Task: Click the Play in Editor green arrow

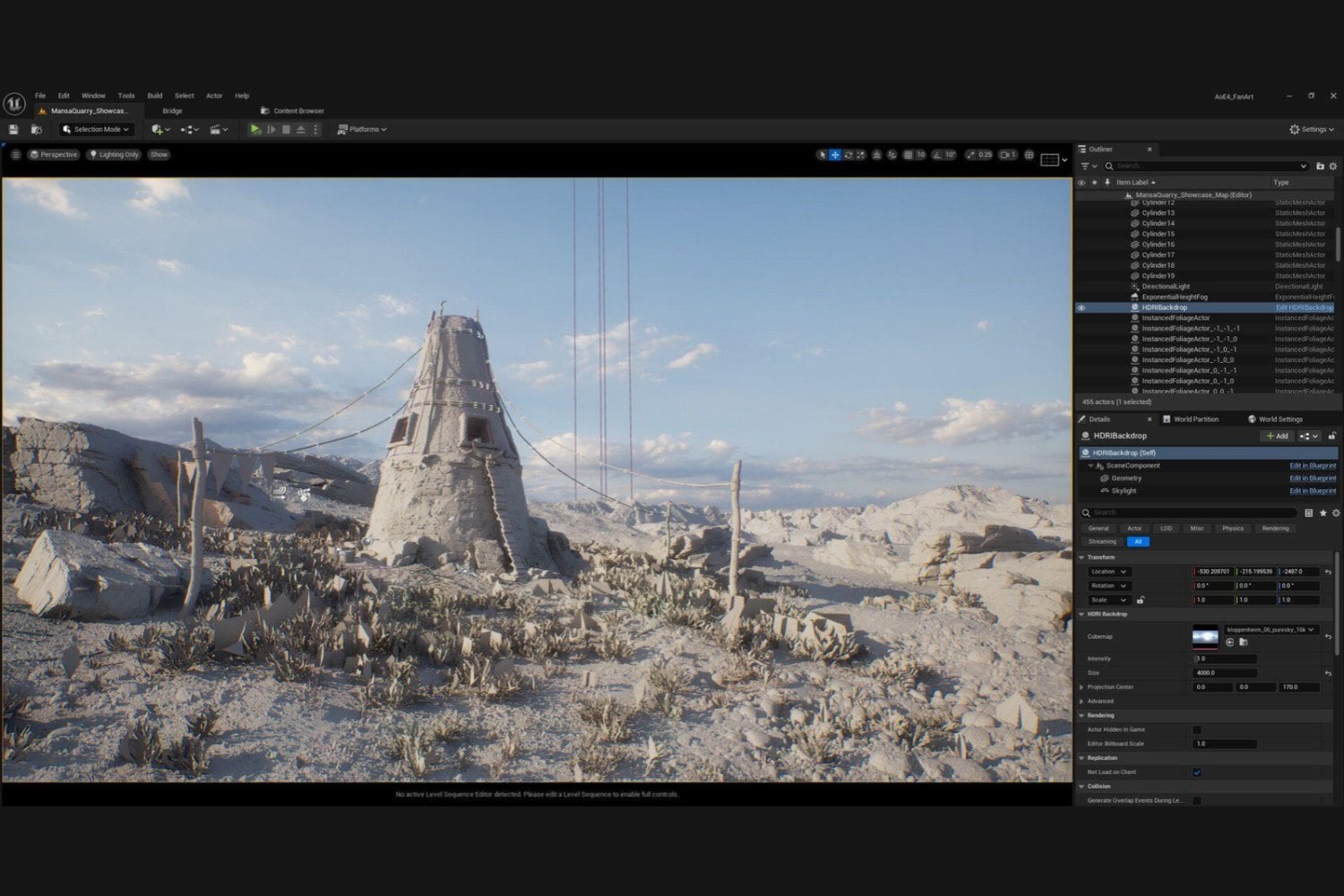Action: point(255,130)
